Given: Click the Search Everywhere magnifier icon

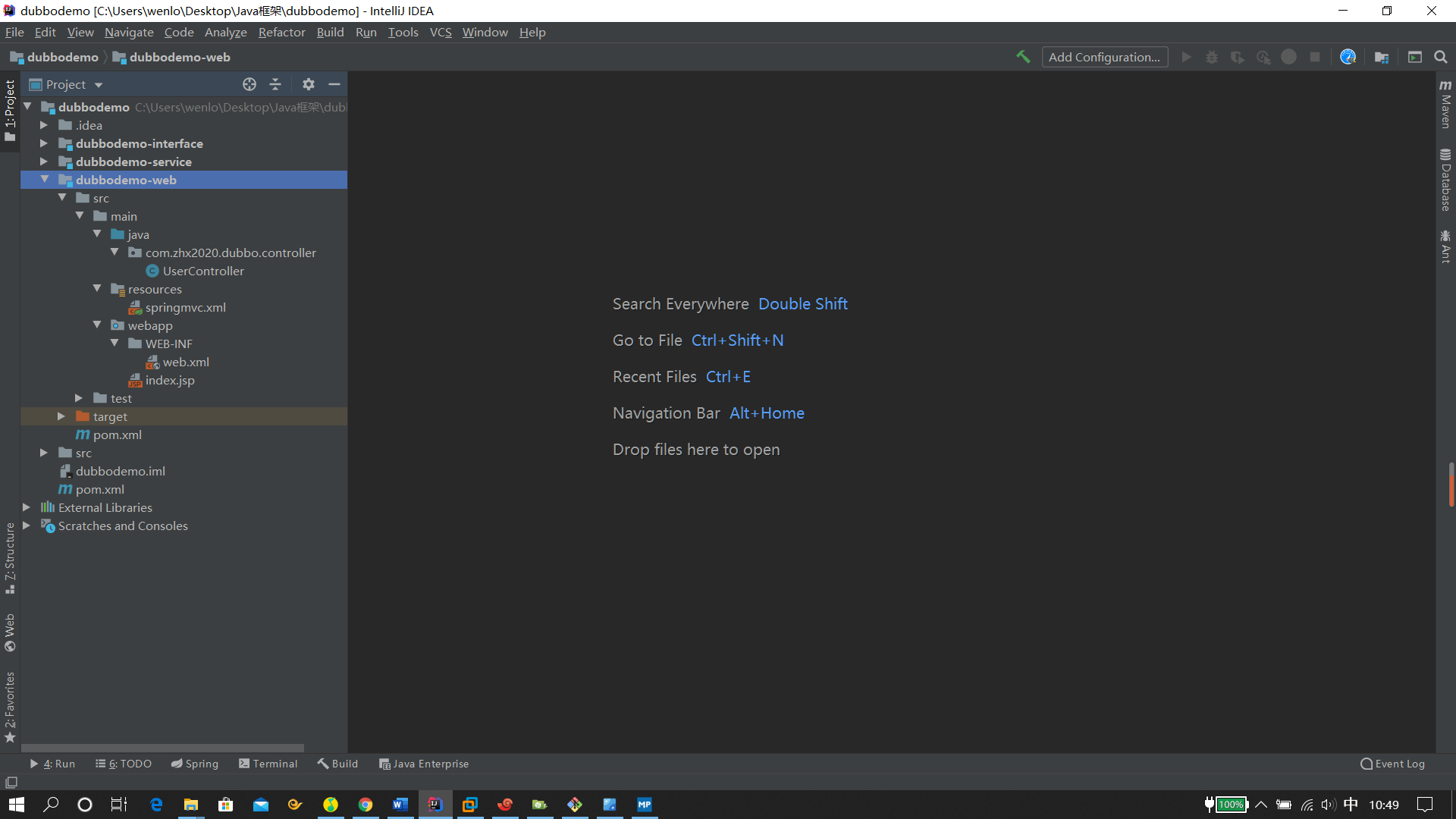Looking at the screenshot, I should [1441, 57].
